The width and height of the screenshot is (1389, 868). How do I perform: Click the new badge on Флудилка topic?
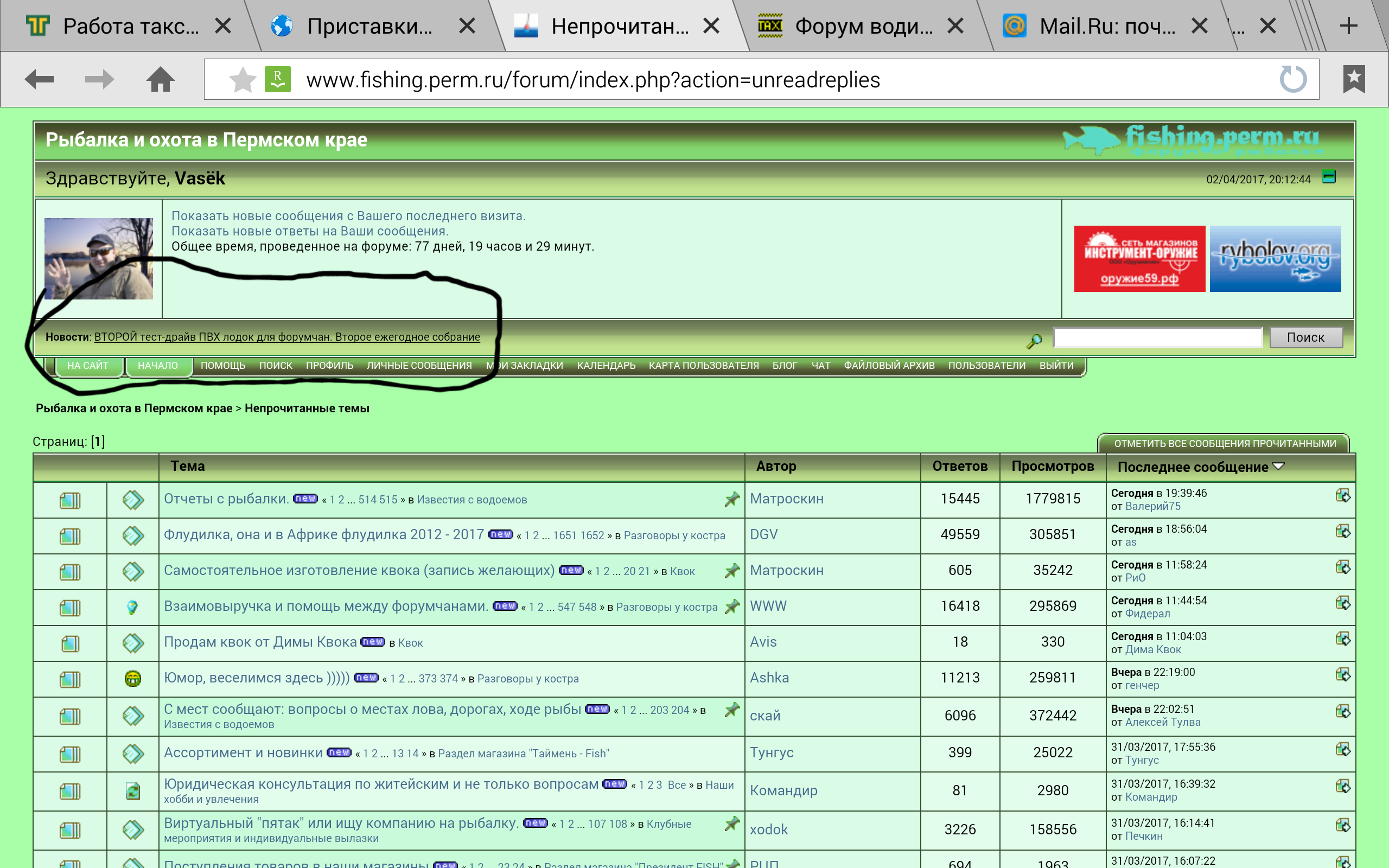click(500, 534)
